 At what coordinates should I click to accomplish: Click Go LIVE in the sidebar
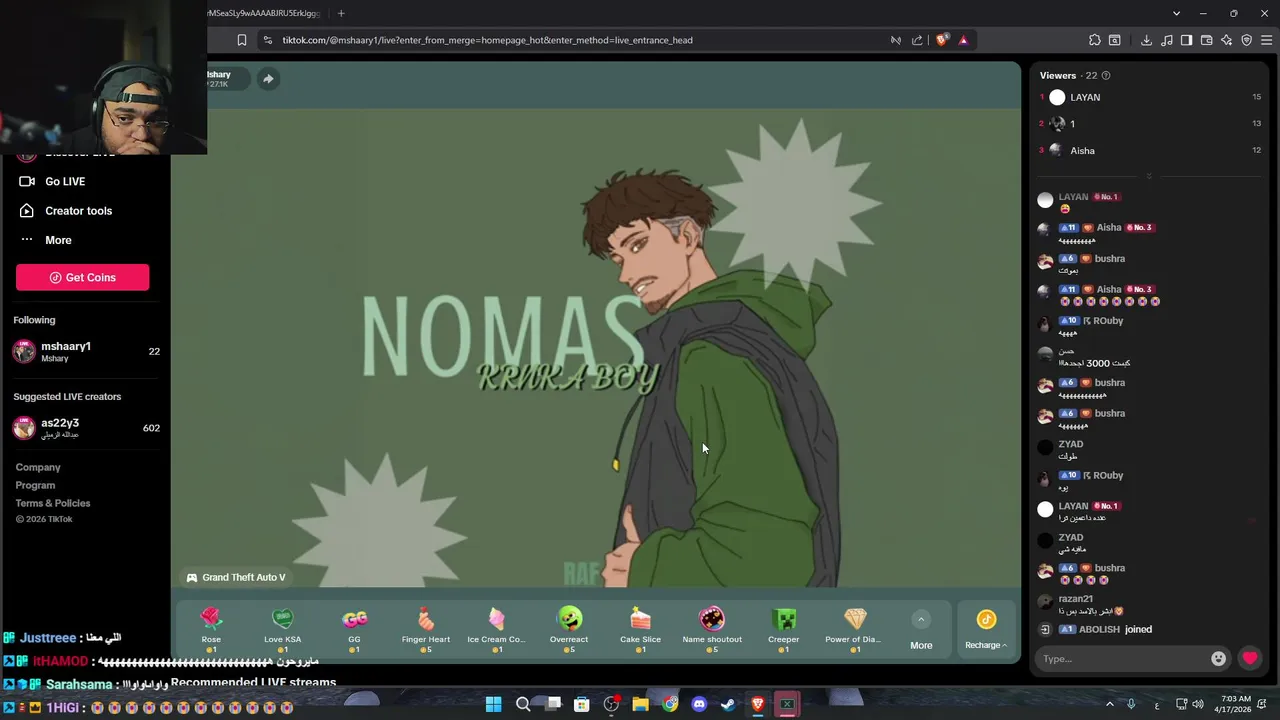[x=65, y=181]
